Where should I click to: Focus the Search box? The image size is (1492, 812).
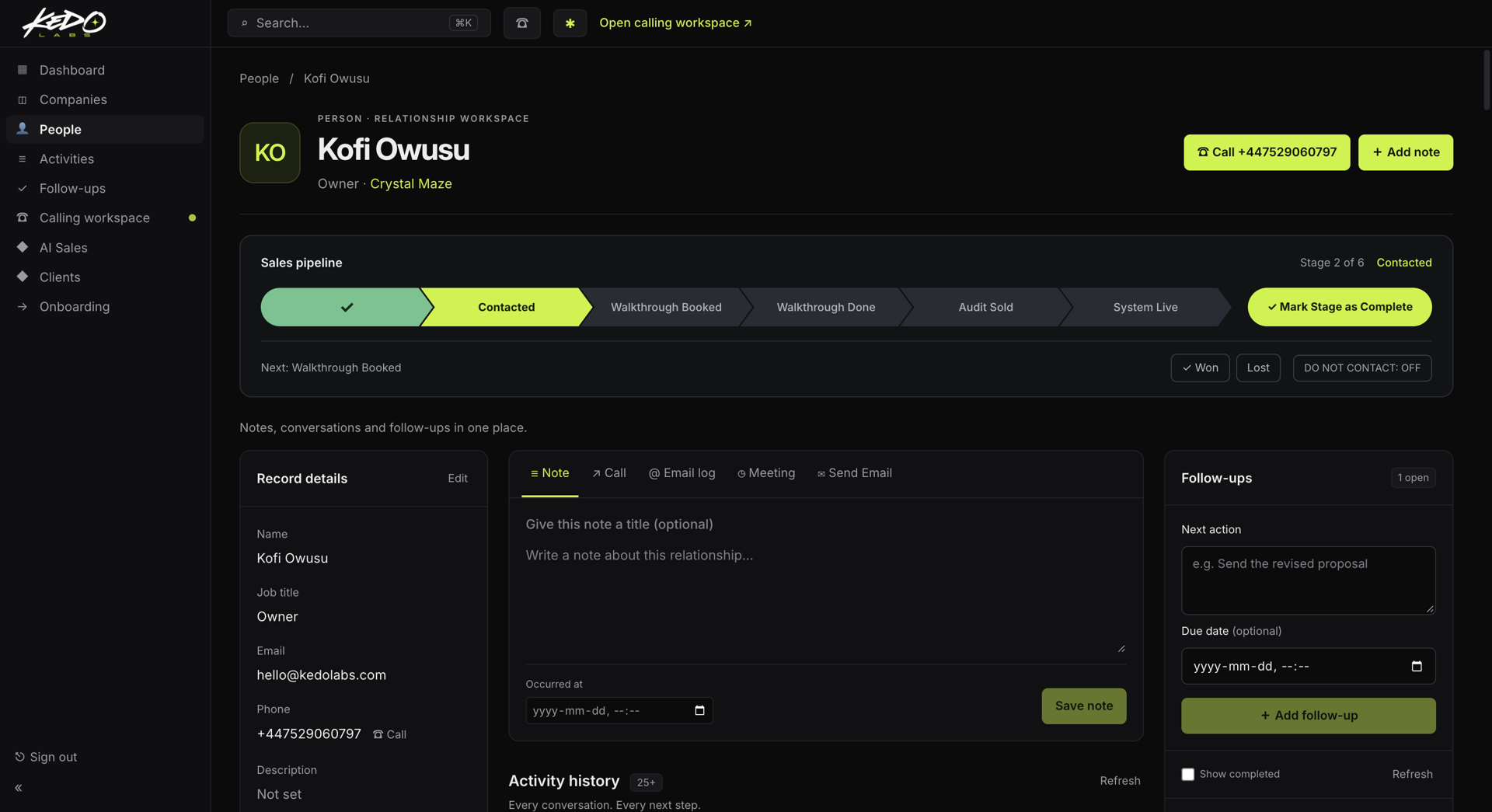359,23
